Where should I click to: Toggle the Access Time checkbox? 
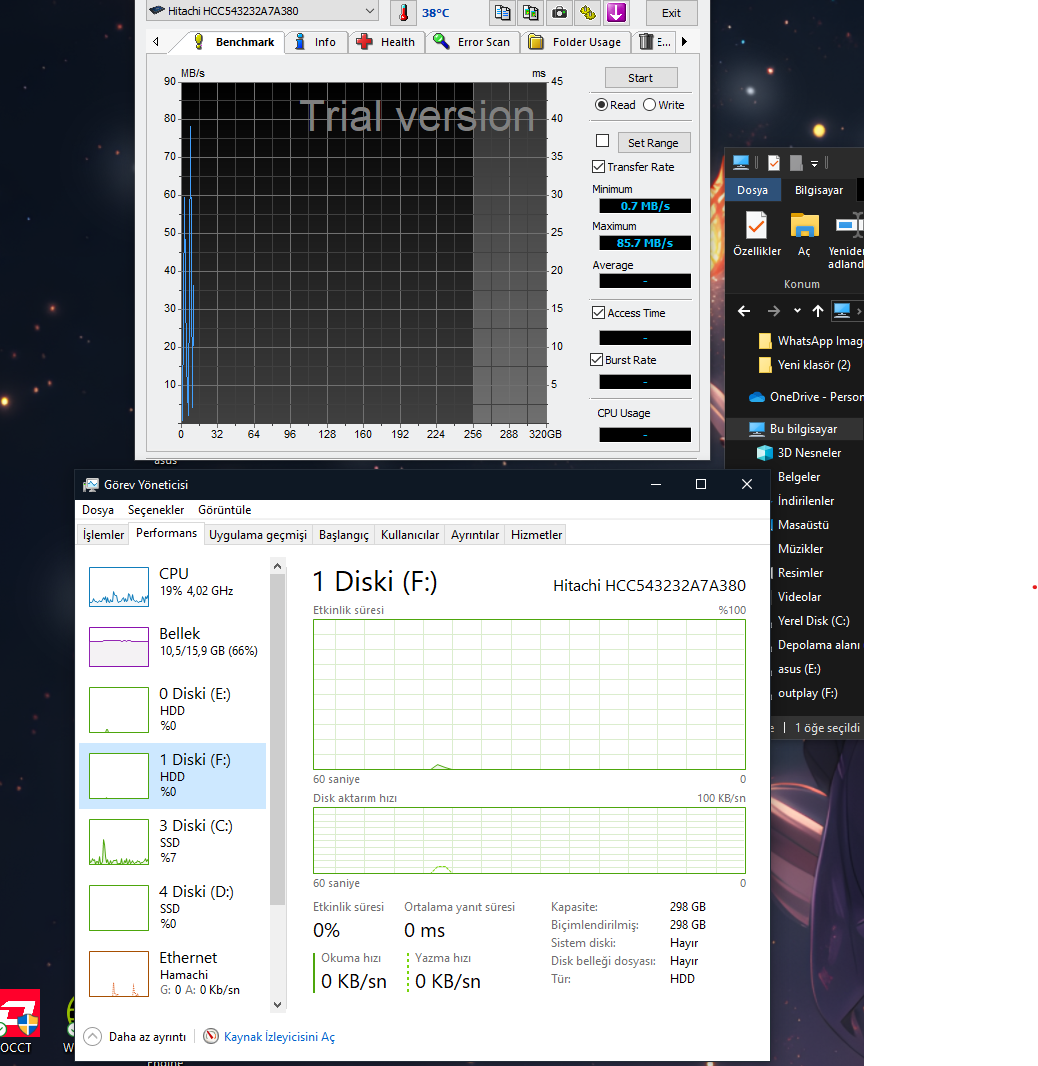click(598, 313)
